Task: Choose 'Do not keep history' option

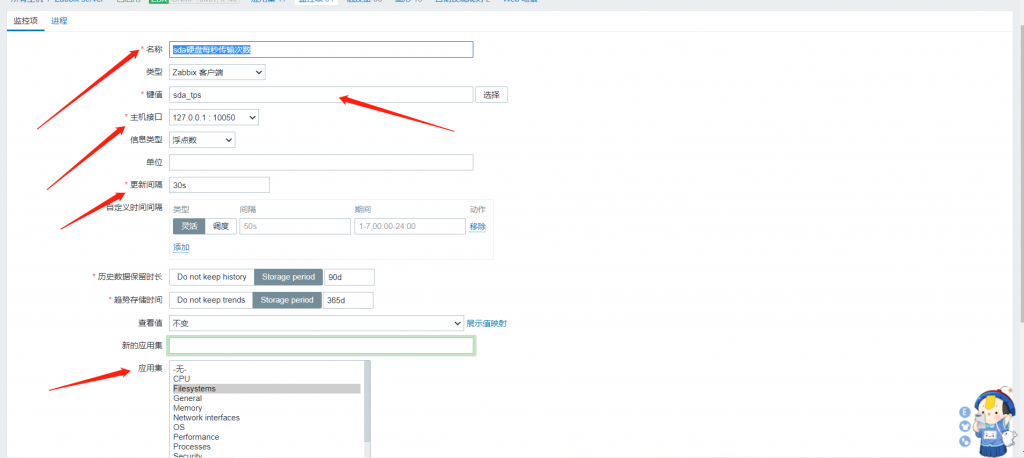Action: (x=211, y=276)
